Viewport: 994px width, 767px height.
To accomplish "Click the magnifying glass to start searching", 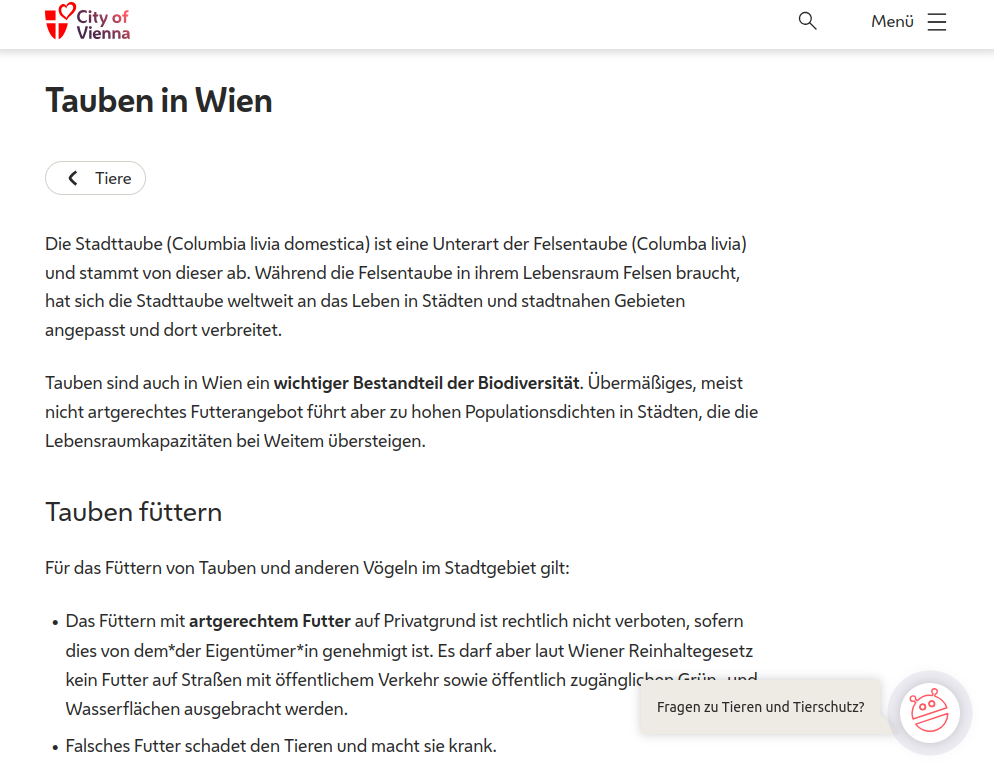I will pos(807,20).
